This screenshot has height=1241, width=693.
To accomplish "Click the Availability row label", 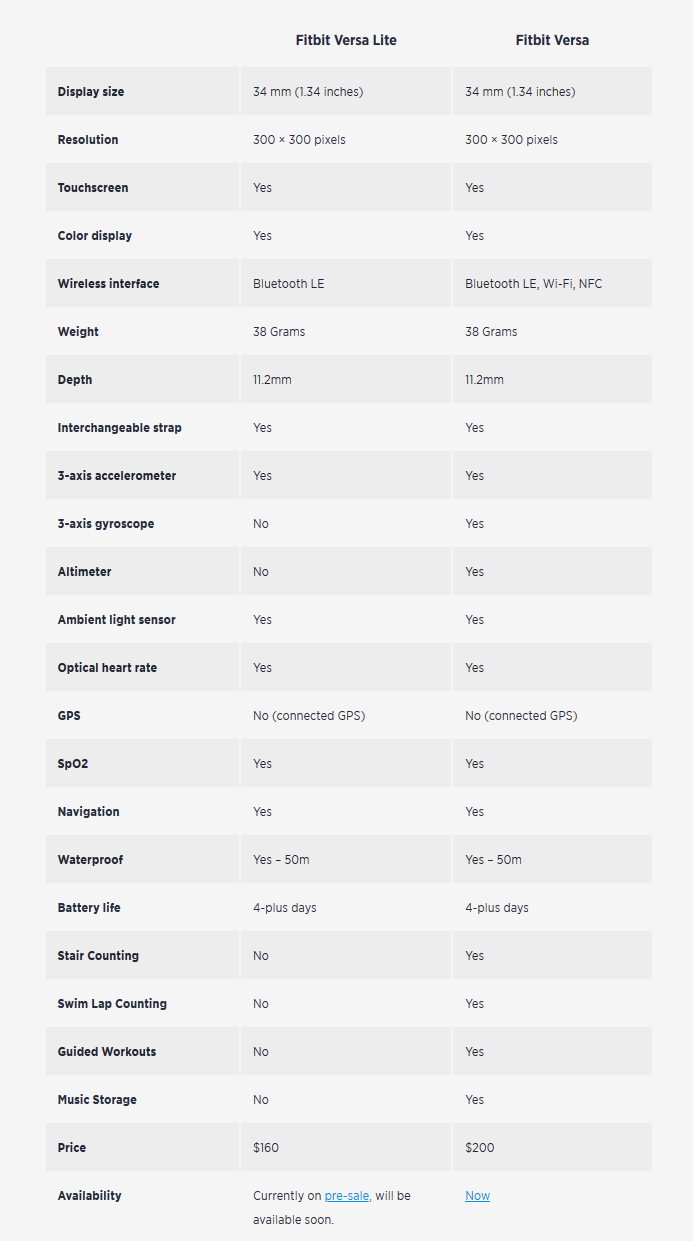I will pyautogui.click(x=89, y=1196).
